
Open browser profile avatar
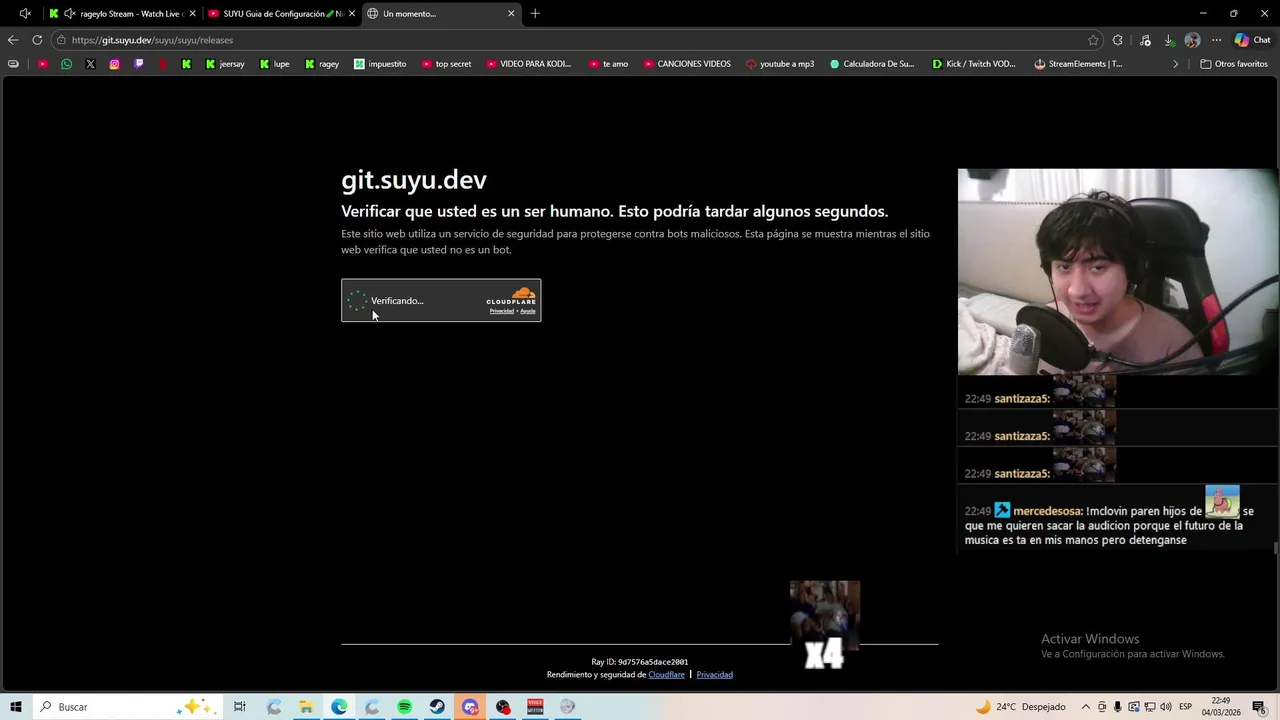1192,40
